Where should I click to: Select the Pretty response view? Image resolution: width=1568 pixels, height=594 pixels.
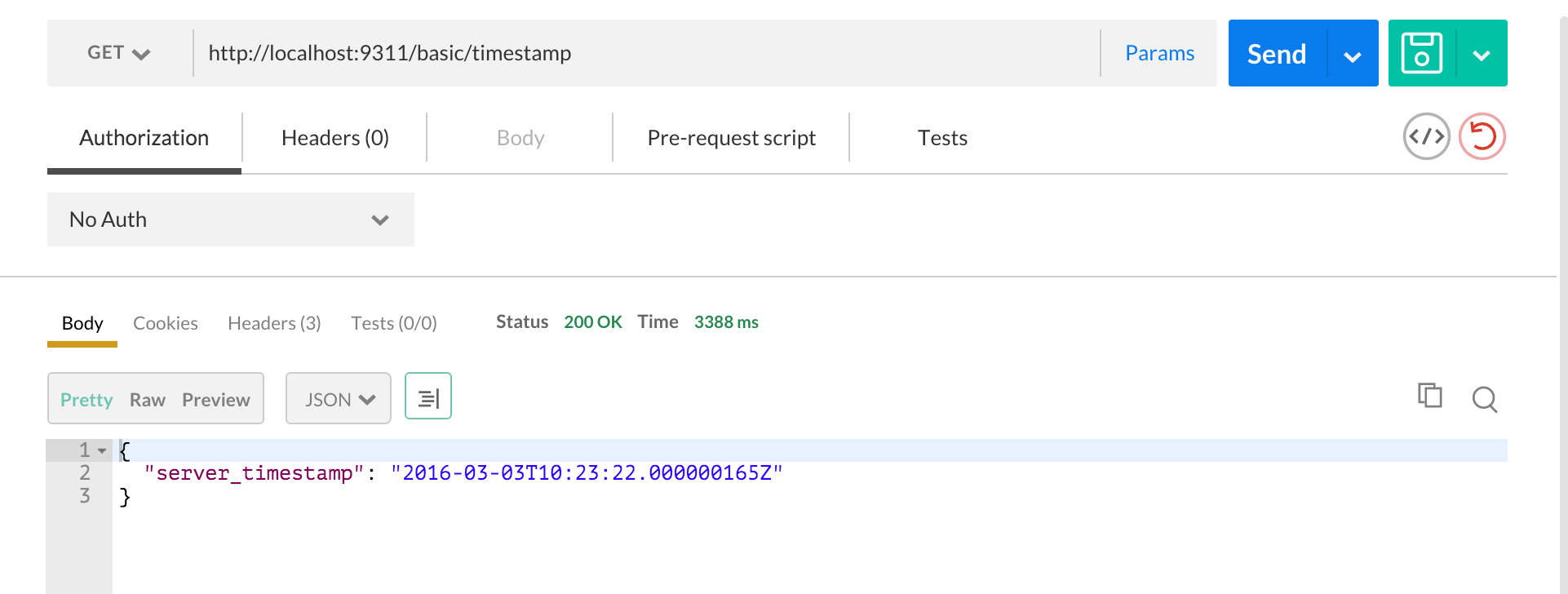[x=86, y=400]
